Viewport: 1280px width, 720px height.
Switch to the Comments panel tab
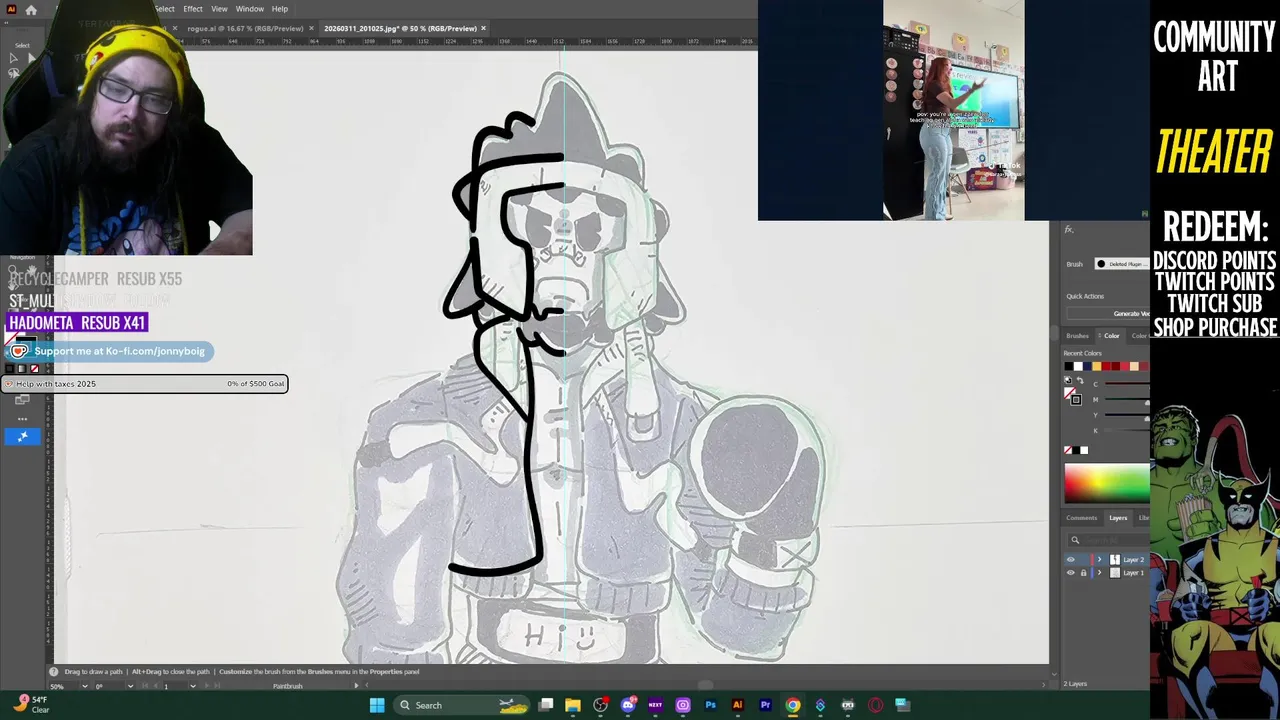click(1081, 518)
